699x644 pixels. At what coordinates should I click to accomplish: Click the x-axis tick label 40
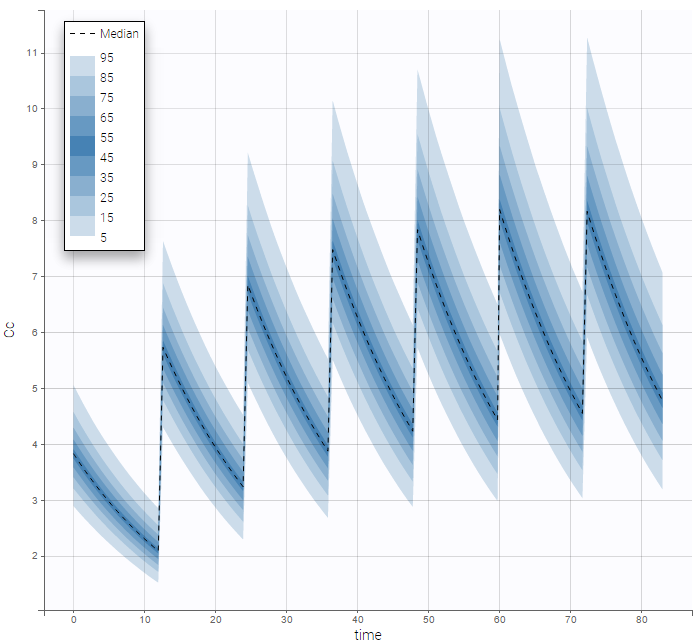pos(359,620)
